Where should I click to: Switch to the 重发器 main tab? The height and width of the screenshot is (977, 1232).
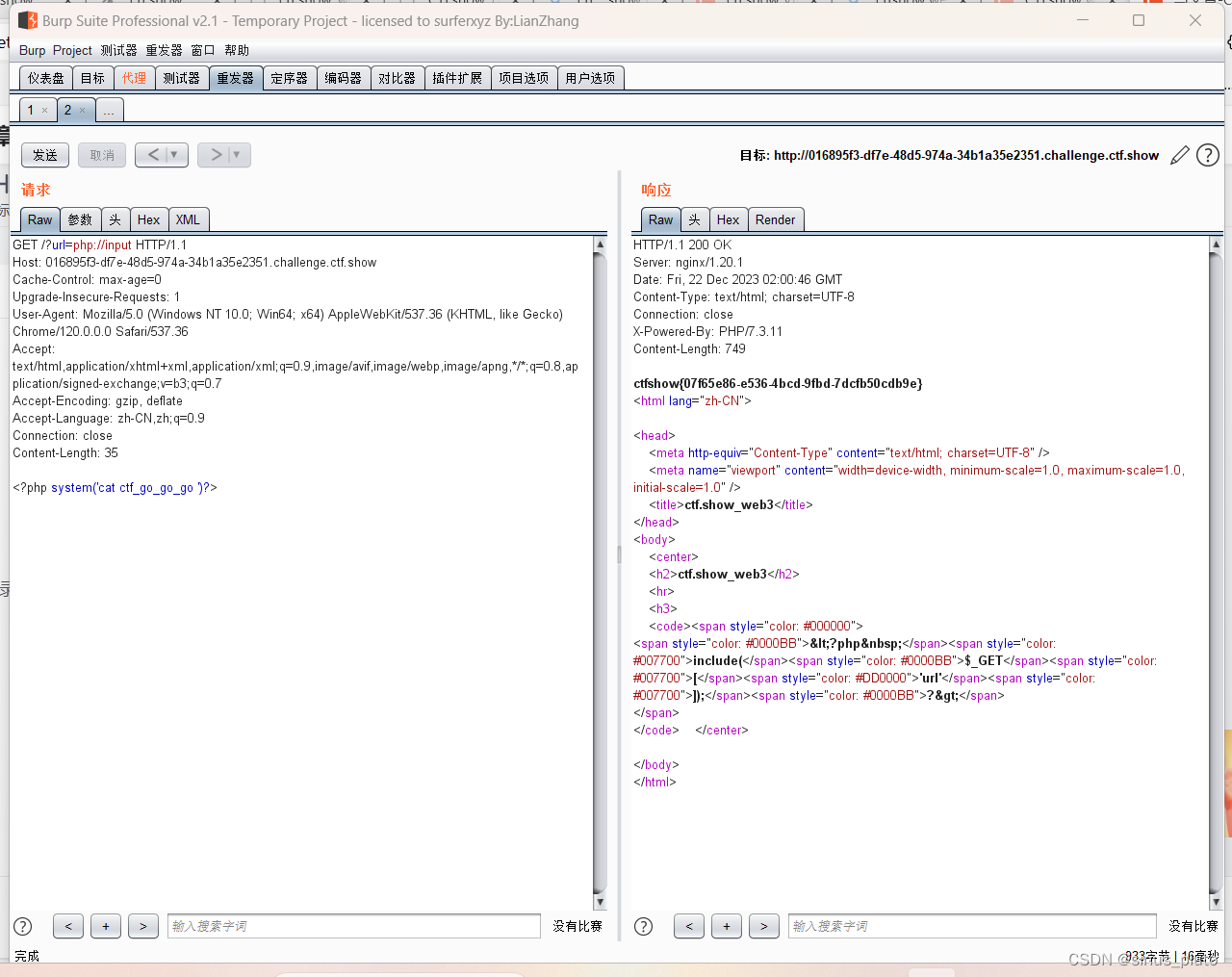(236, 78)
